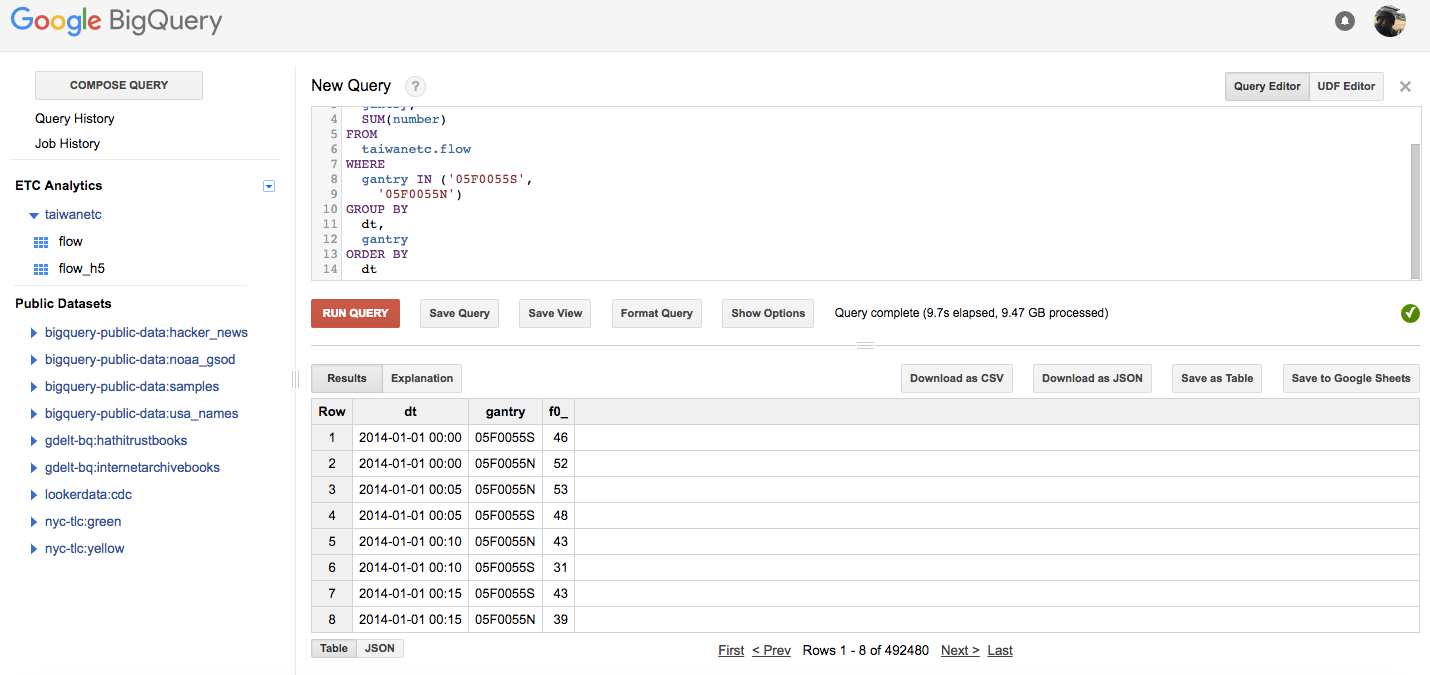Select the Results tab
This screenshot has height=675, width=1430.
(347, 378)
